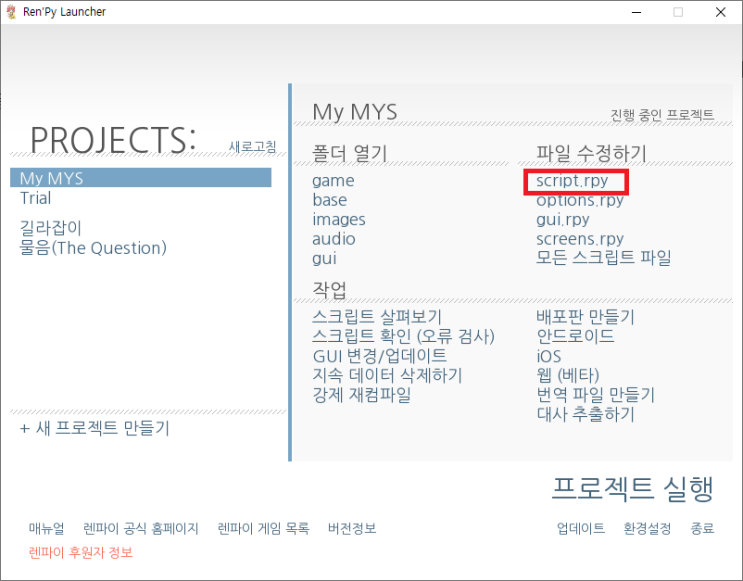The height and width of the screenshot is (581, 743).
Task: Edit screens.rpy file
Action: pos(580,239)
